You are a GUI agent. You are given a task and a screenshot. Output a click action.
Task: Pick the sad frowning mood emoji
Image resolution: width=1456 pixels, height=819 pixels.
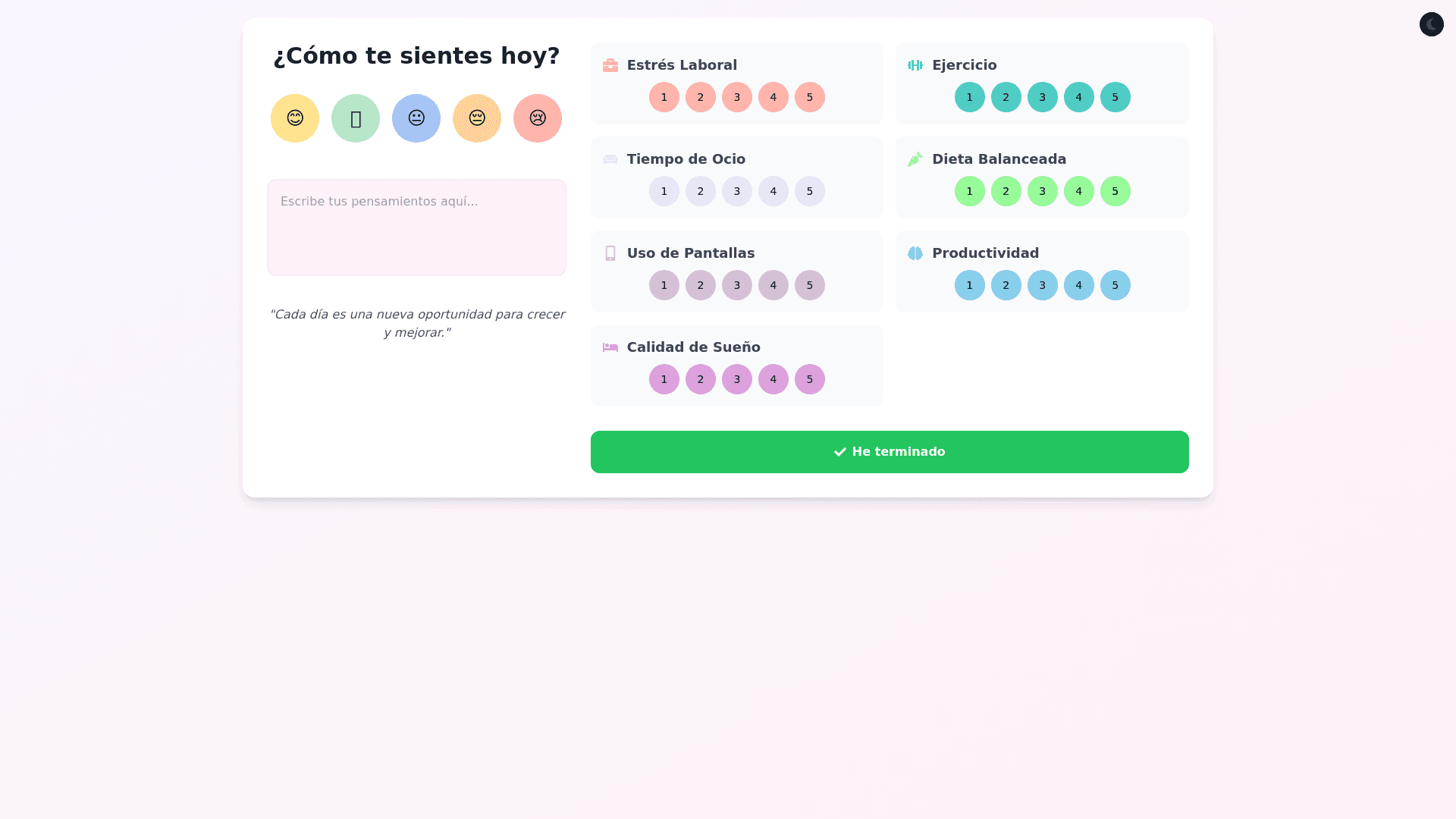pos(538,118)
